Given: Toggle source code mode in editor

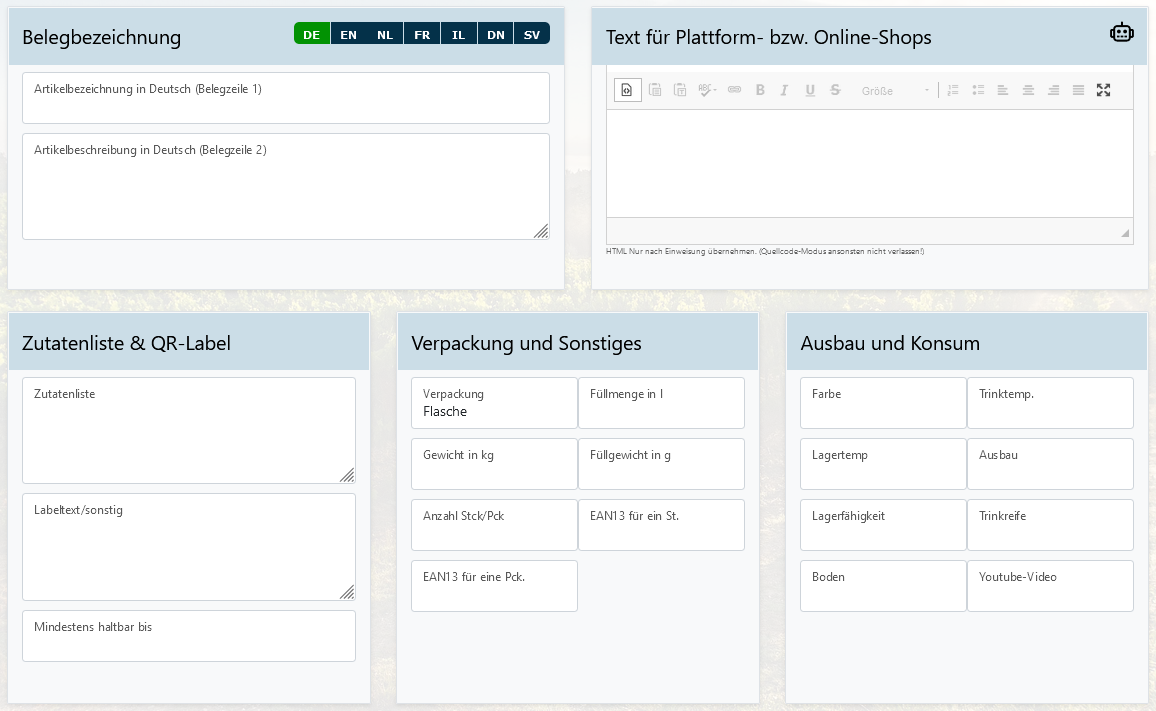Looking at the screenshot, I should click(627, 90).
